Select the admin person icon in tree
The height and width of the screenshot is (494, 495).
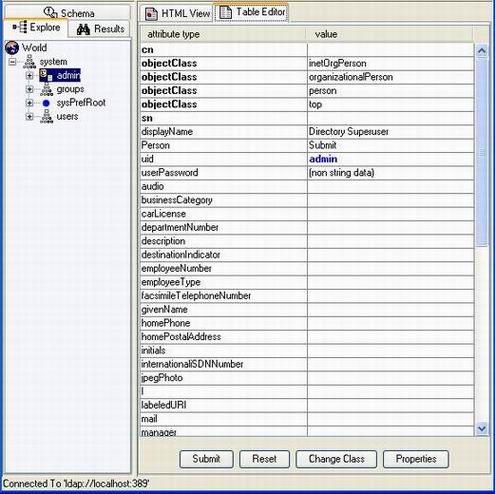46,75
